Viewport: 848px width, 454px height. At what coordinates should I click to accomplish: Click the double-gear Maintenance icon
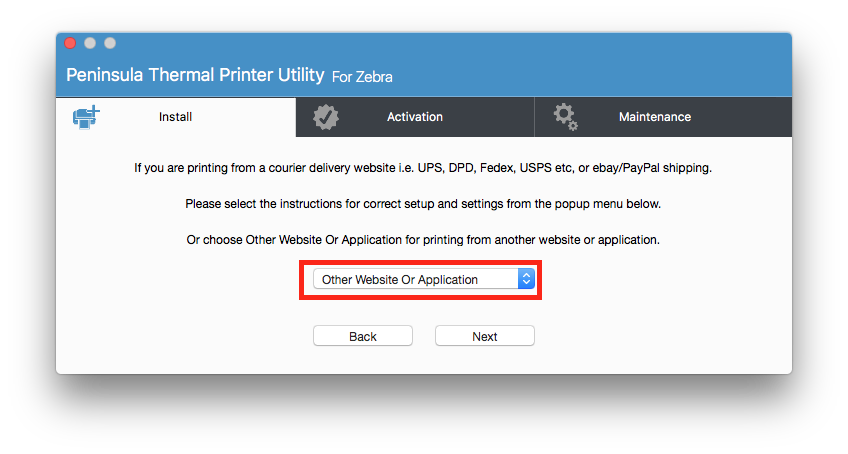click(565, 117)
